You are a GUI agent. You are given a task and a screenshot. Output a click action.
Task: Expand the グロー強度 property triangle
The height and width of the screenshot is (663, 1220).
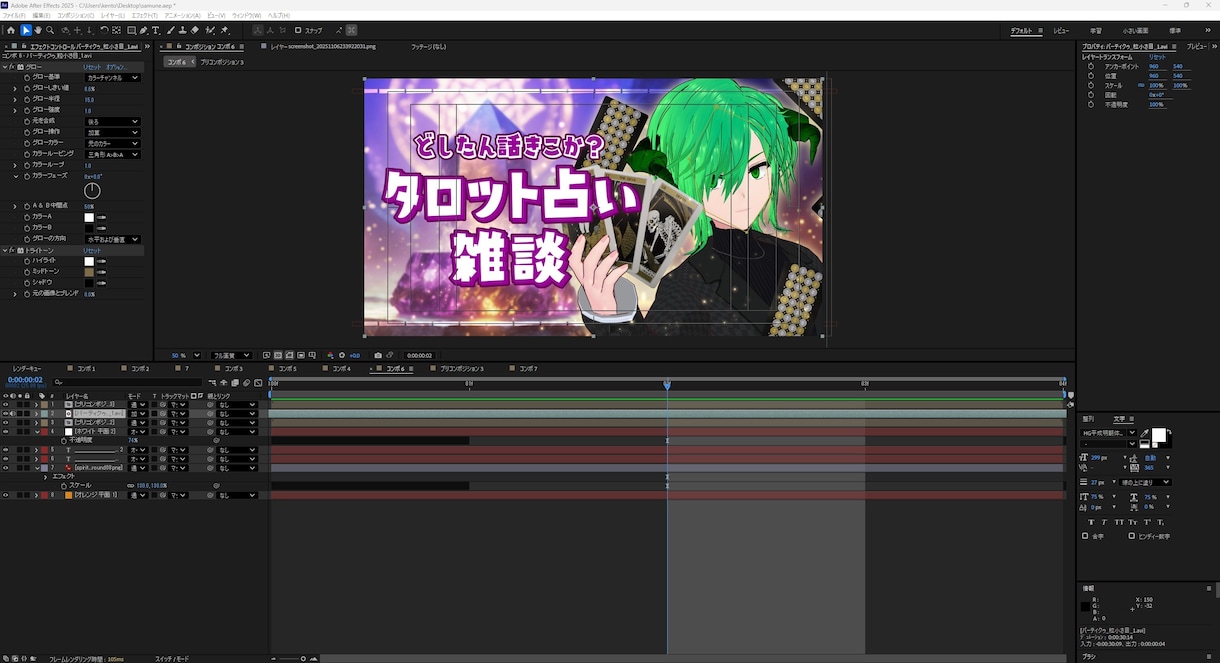tap(15, 110)
